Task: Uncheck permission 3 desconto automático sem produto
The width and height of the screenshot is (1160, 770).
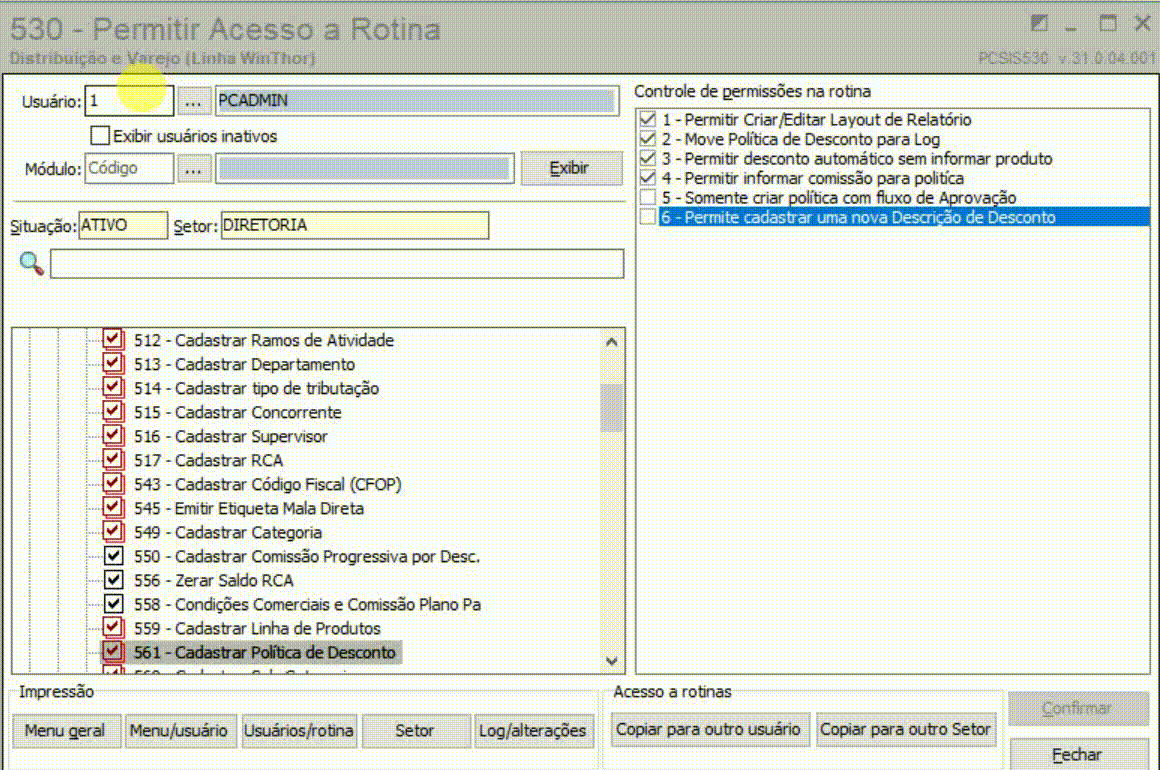Action: click(648, 158)
